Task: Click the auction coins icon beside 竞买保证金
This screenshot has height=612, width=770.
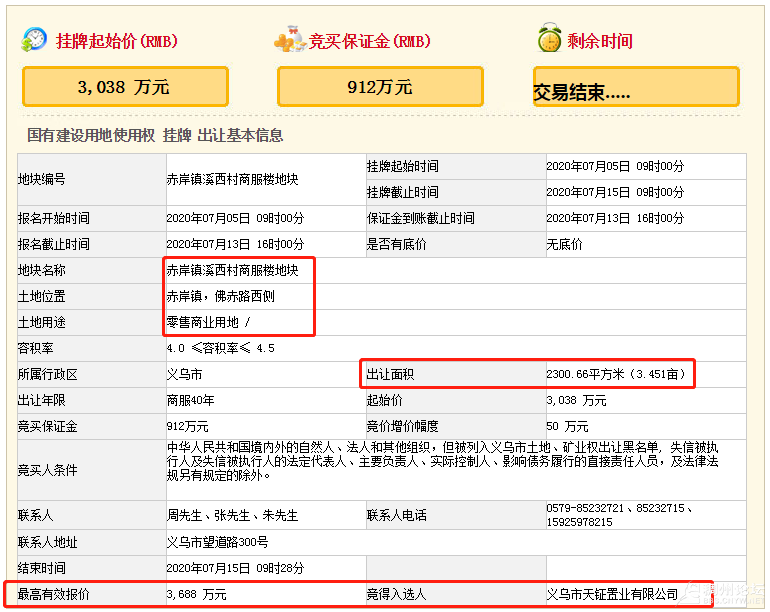Action: [289, 41]
